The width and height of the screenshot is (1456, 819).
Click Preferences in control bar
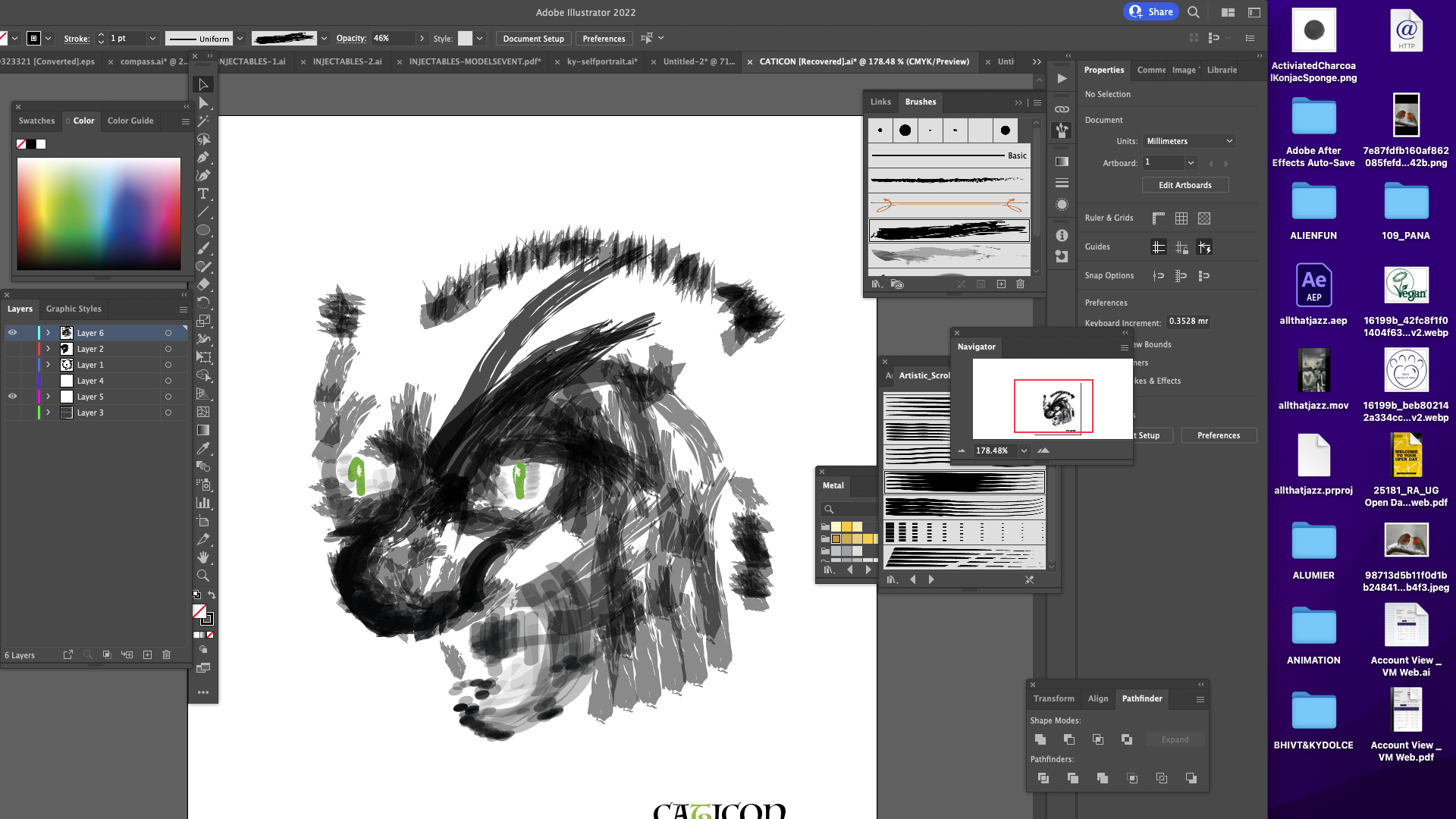604,39
